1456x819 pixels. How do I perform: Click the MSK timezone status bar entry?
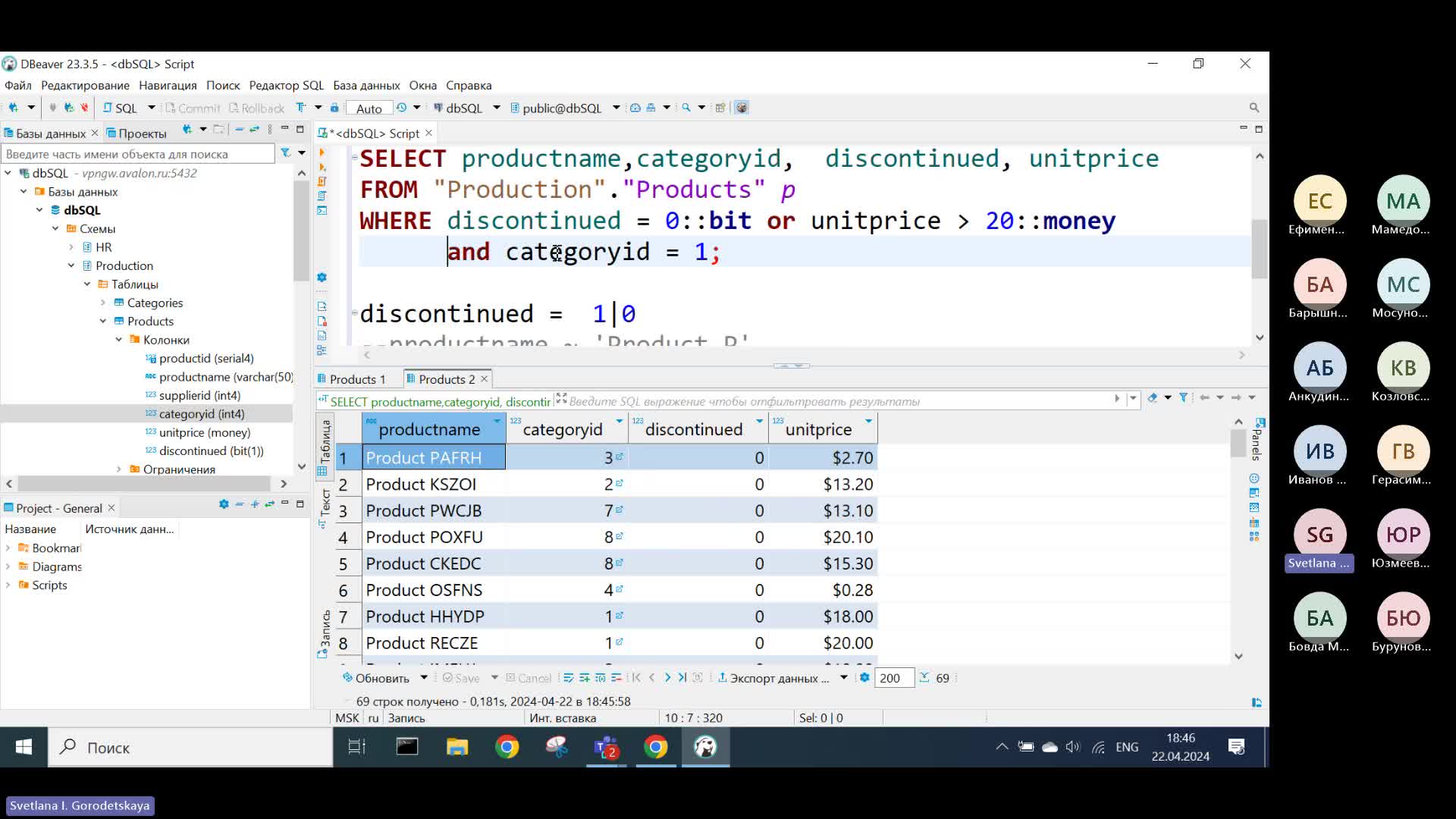click(347, 718)
